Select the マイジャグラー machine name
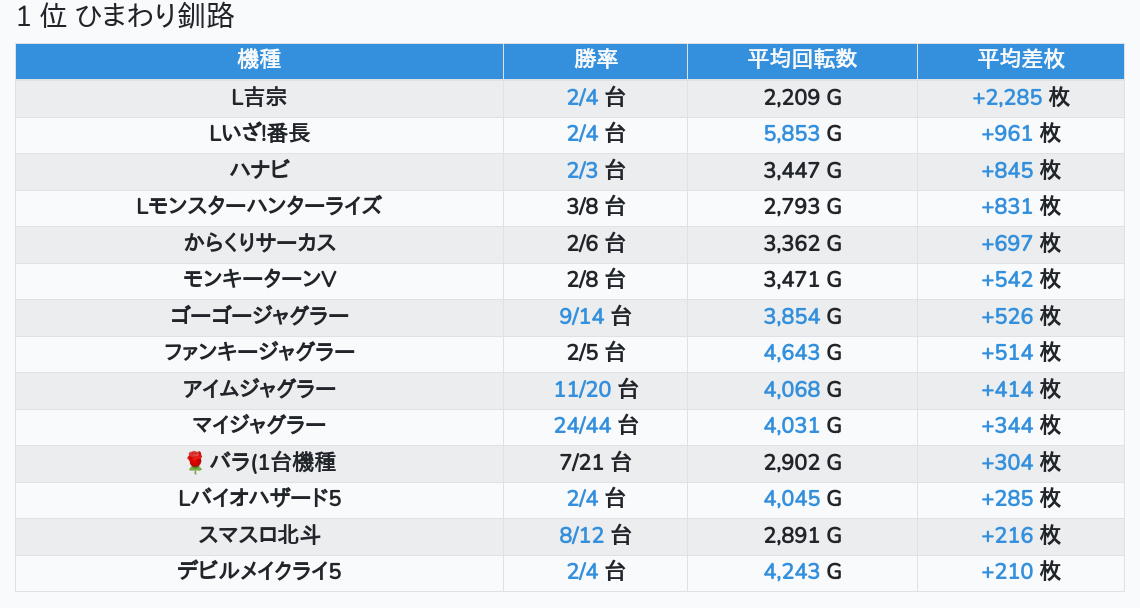This screenshot has height=608, width=1140. pos(260,425)
